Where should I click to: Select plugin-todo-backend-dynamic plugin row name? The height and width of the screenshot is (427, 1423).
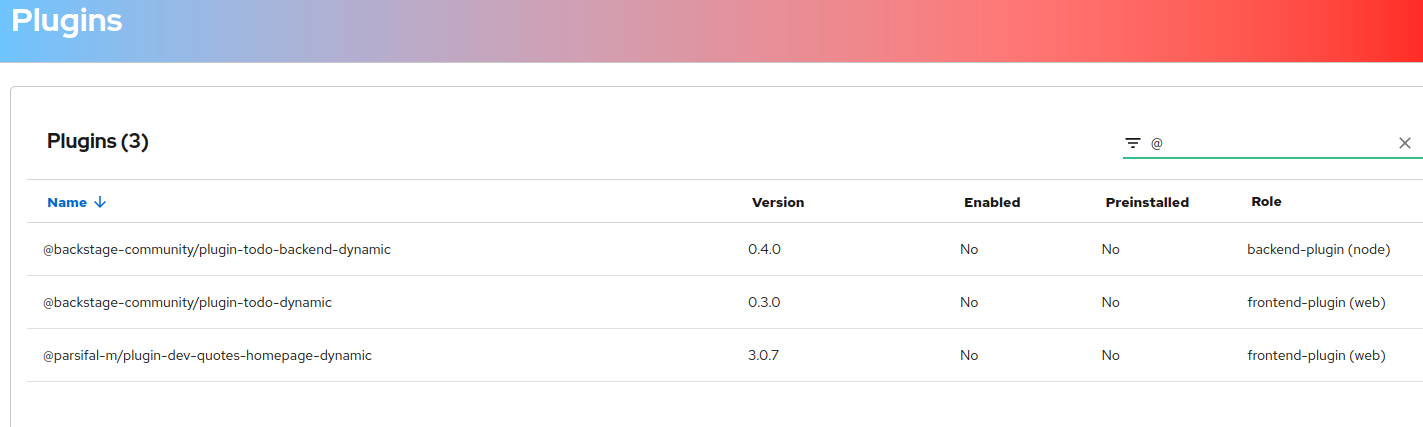tap(216, 249)
